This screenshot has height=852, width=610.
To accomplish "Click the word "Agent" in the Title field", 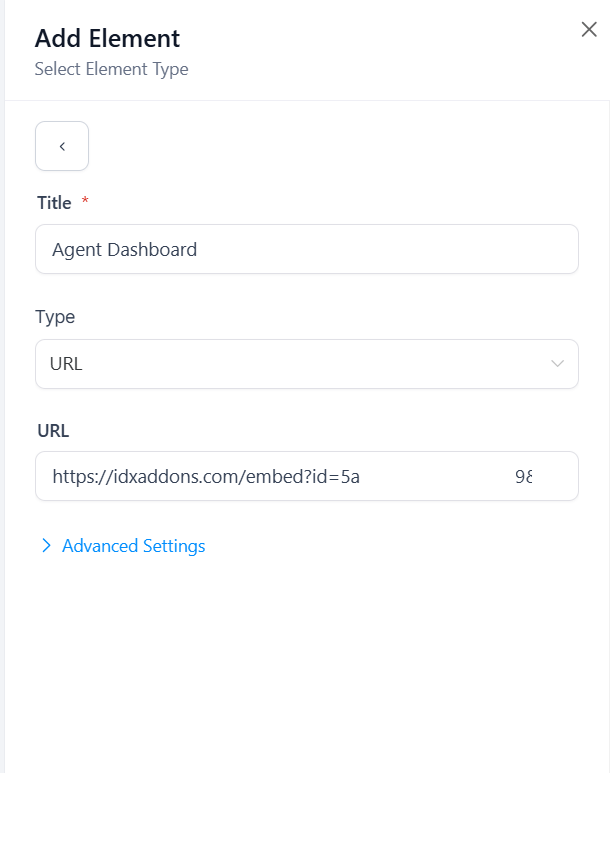I will pyautogui.click(x=78, y=250).
